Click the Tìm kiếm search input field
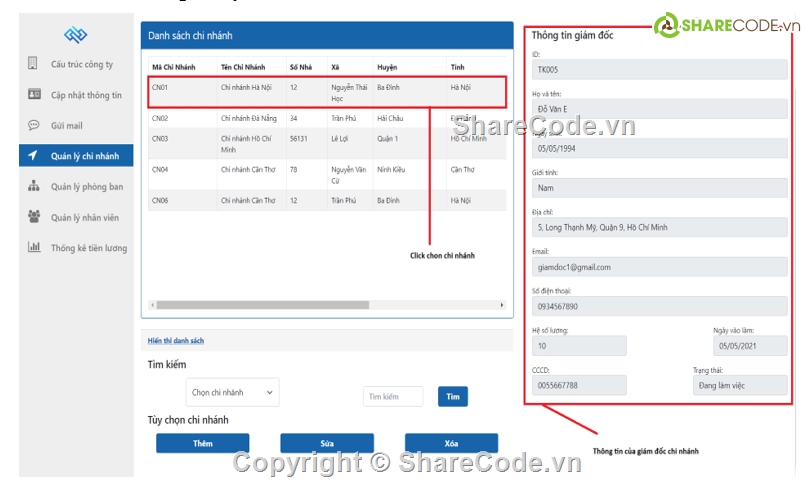Image resolution: width=812 pixels, height=487 pixels. [x=393, y=397]
